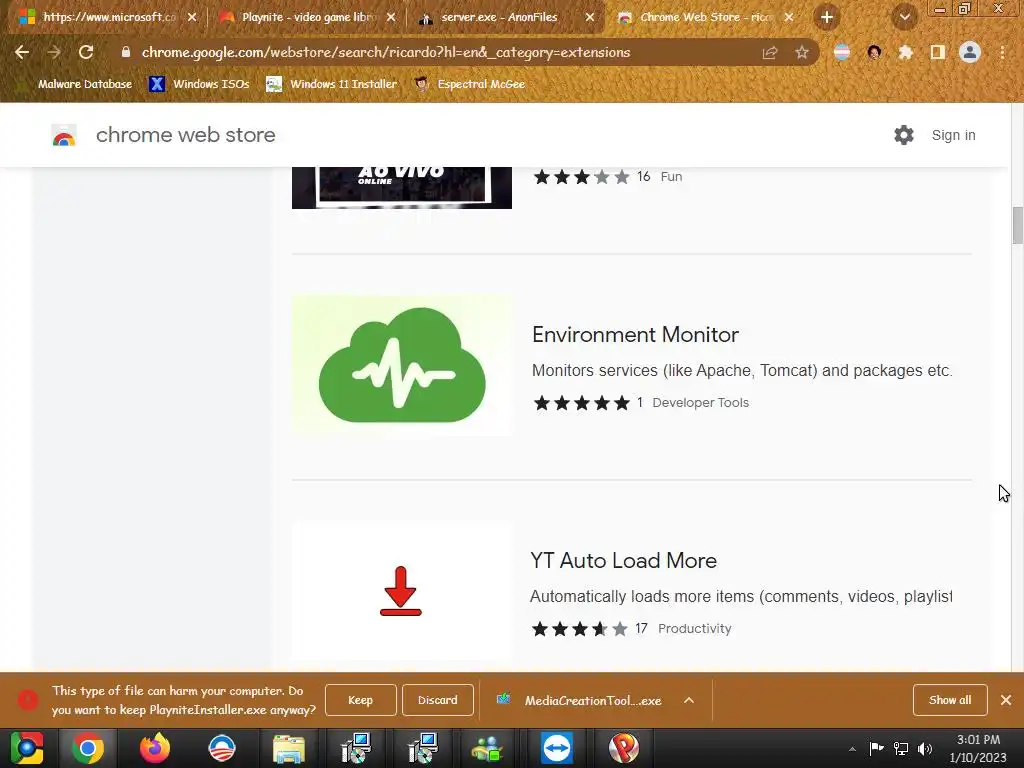
Task: Click the Chrome Web Store rainbow logo
Action: point(64,135)
